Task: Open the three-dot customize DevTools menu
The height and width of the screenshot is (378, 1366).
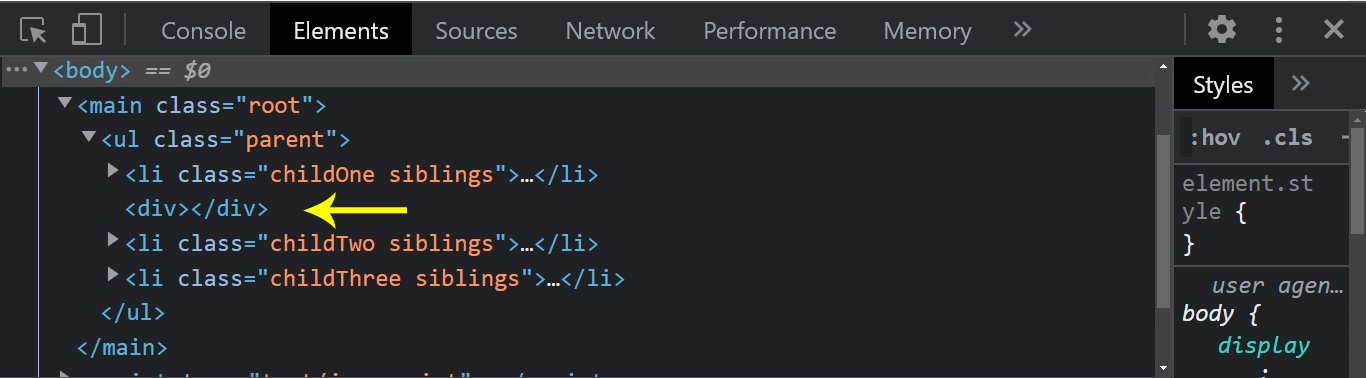Action: (1279, 29)
